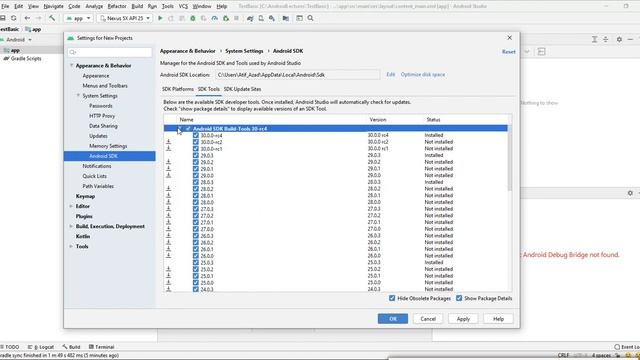Click the Apply button
Image resolution: width=640 pixels, height=360 pixels.
click(463, 319)
